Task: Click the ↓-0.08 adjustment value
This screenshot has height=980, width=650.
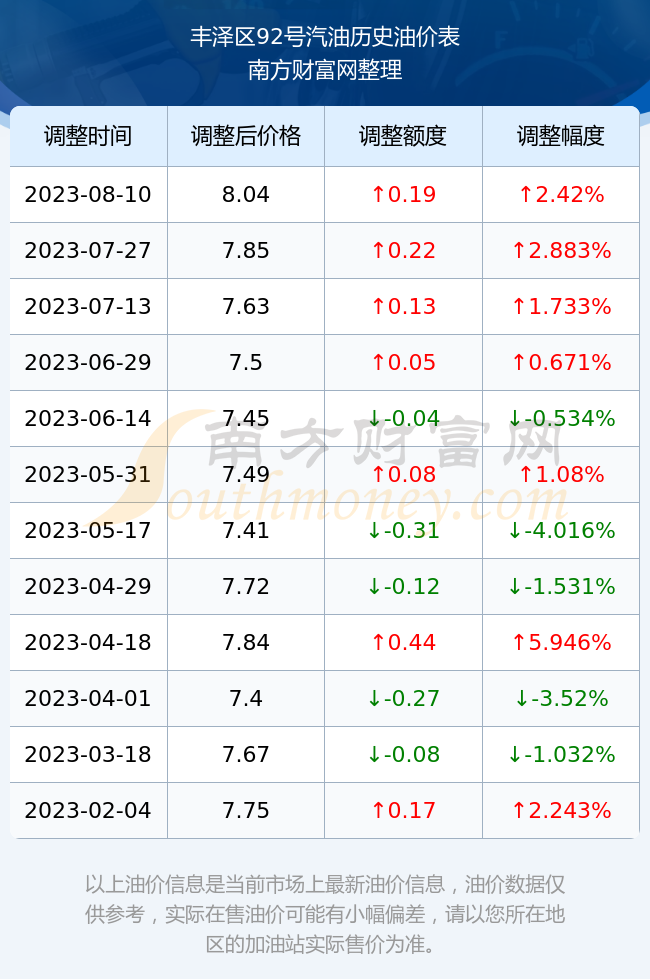Action: point(403,754)
